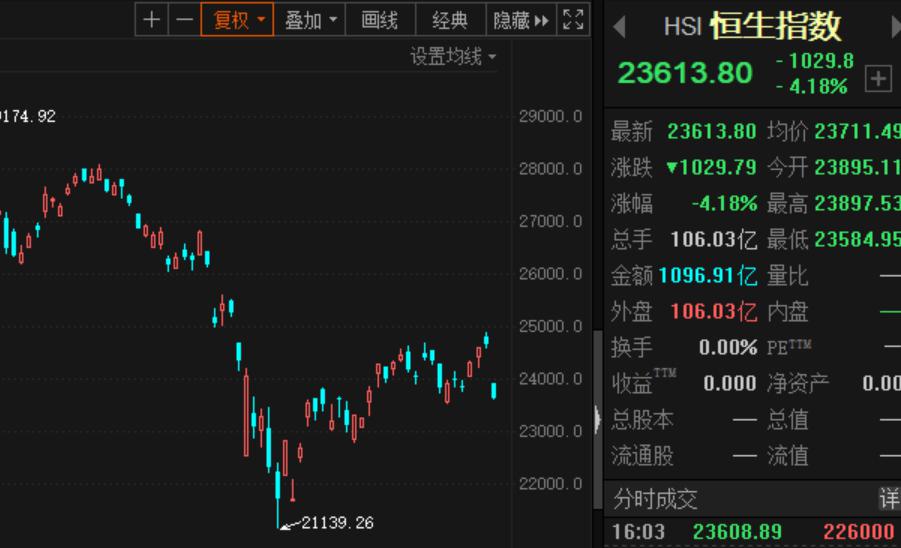Screen dimensions: 901x548
Task: Click the 均价 average price value
Action: coord(857,132)
